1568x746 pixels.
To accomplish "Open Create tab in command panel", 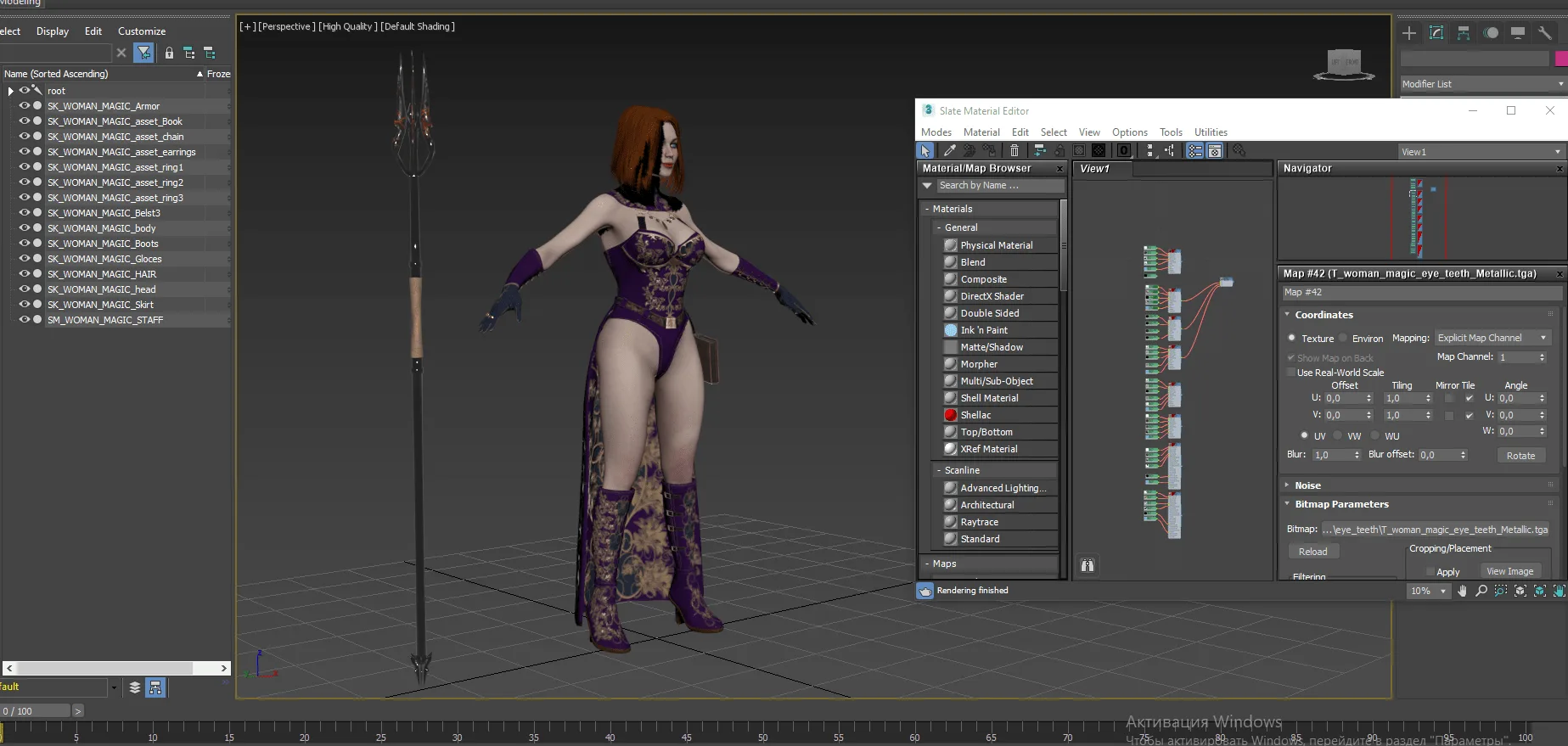I will click(x=1409, y=33).
